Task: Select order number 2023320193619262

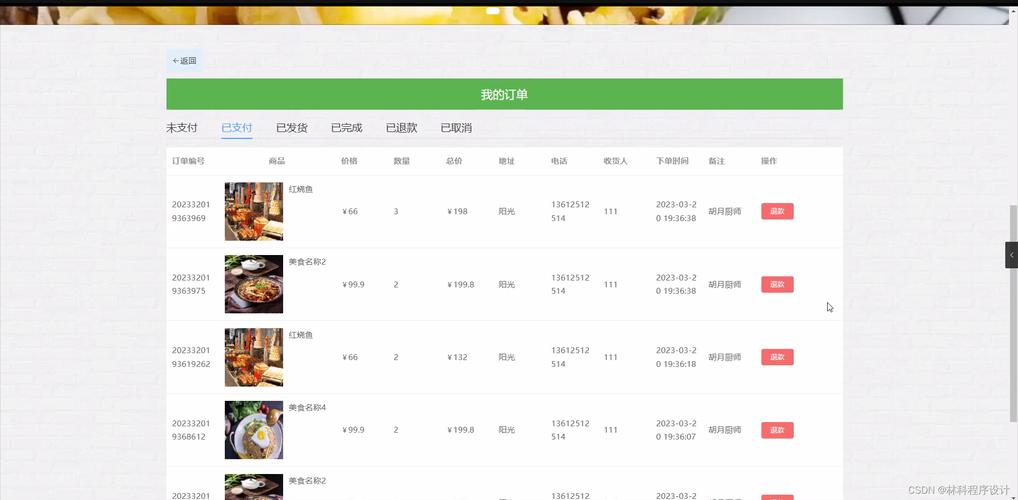Action: [192, 357]
